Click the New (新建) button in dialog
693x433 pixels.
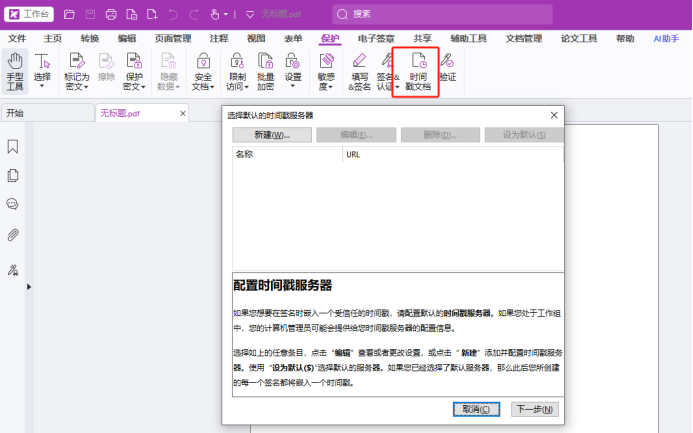click(x=271, y=135)
